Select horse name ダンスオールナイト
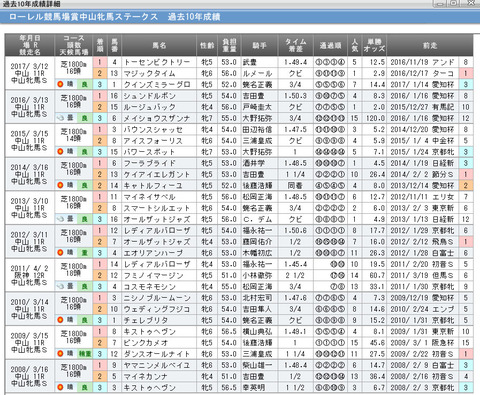The height and width of the screenshot is (395, 480). tap(157, 354)
